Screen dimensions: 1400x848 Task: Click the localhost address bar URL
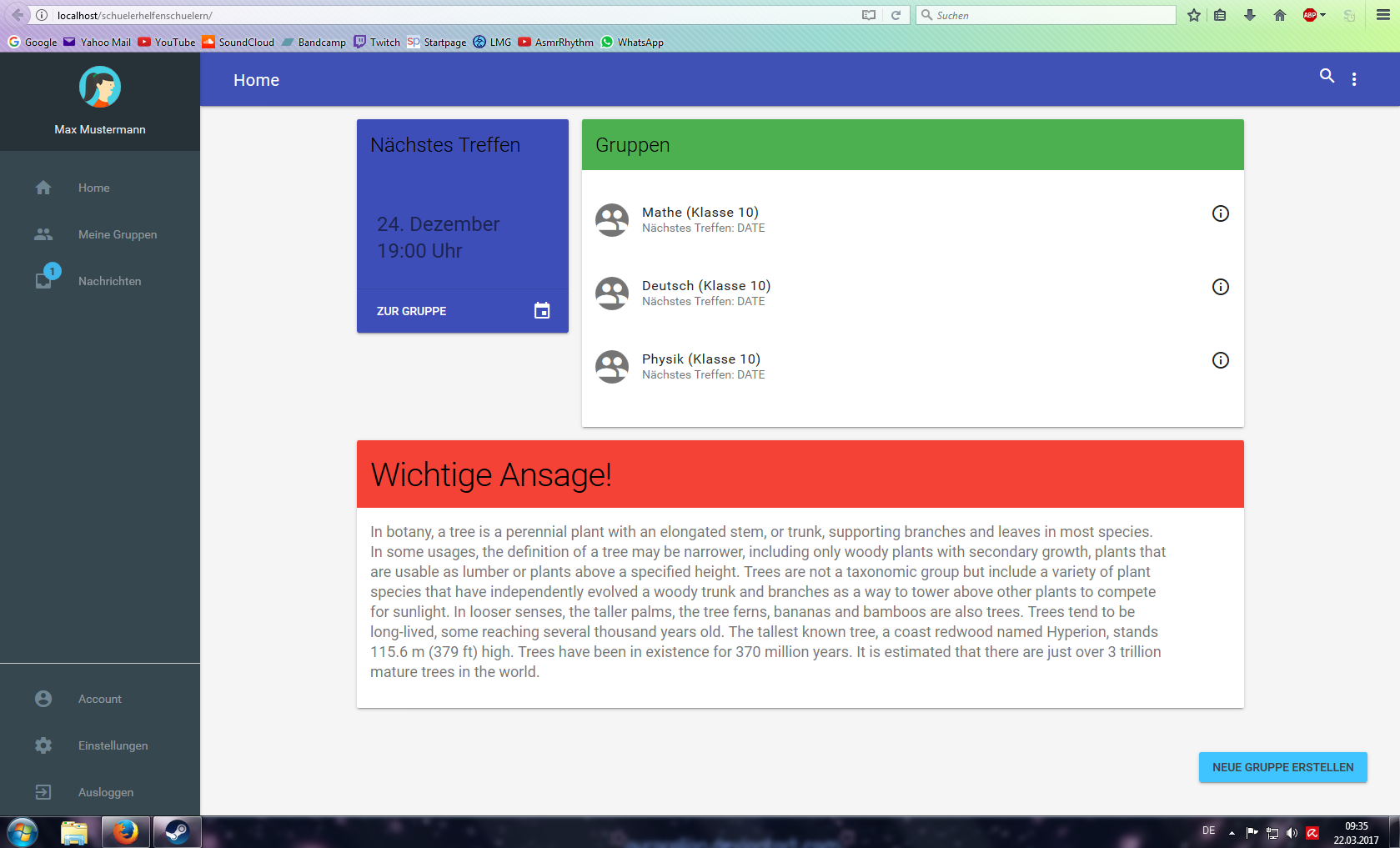coord(134,15)
